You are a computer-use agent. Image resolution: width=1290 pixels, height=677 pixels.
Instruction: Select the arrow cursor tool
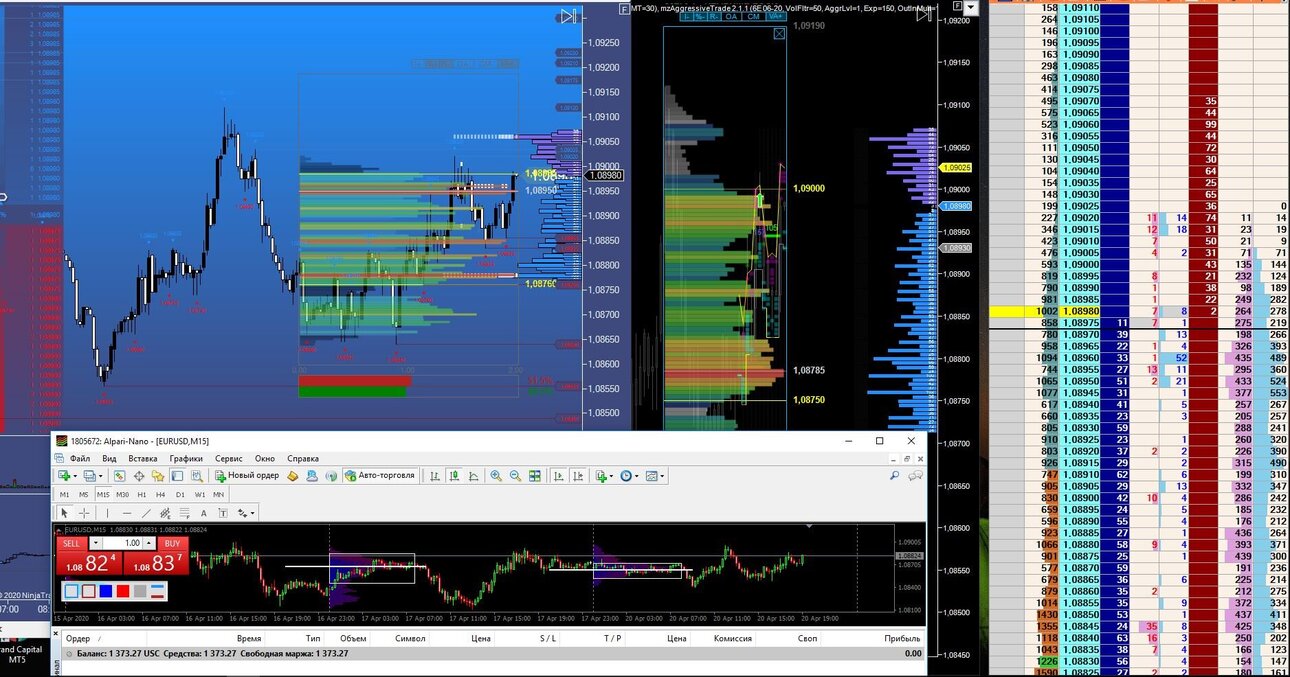(x=64, y=513)
